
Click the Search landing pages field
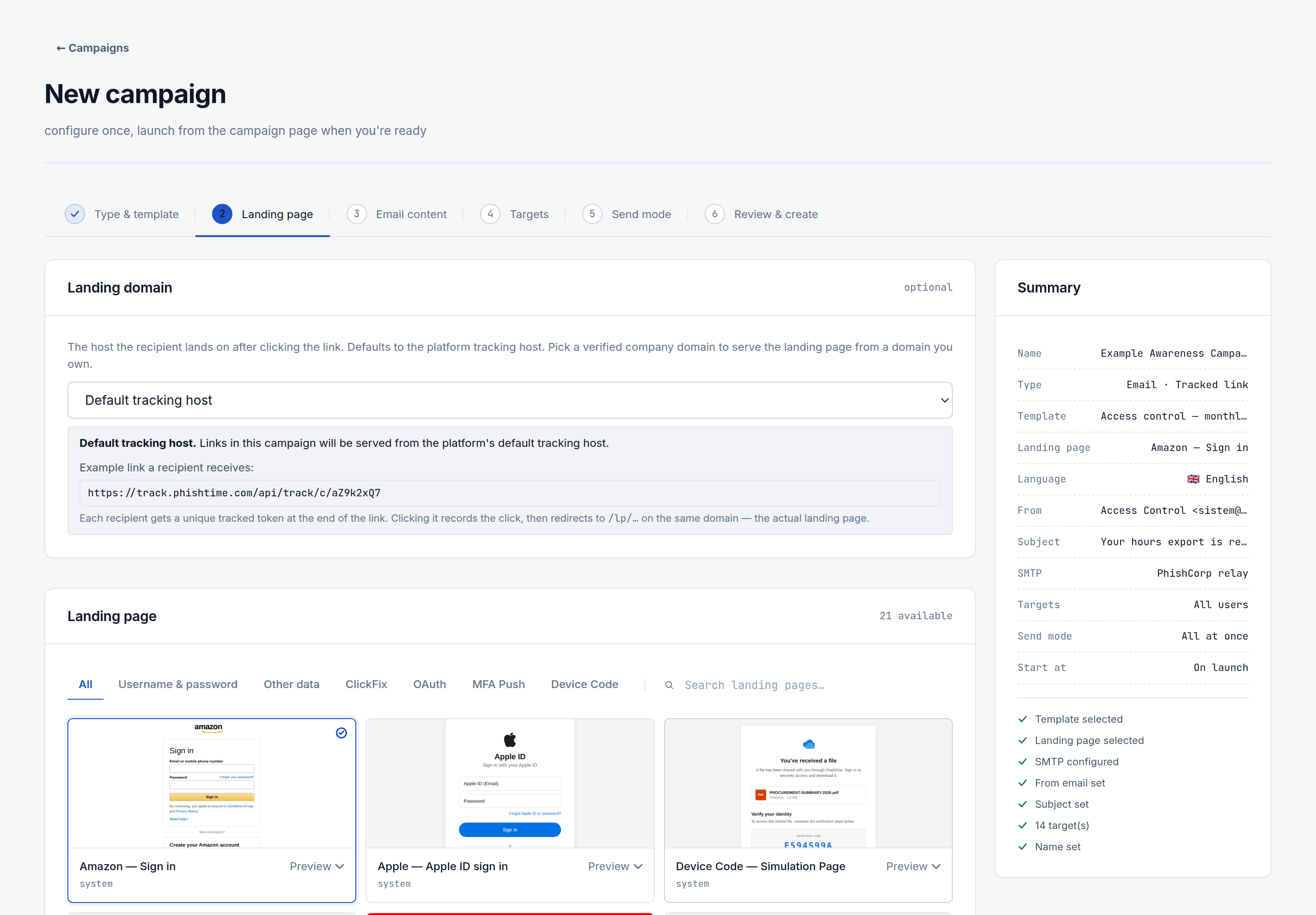pyautogui.click(x=808, y=685)
